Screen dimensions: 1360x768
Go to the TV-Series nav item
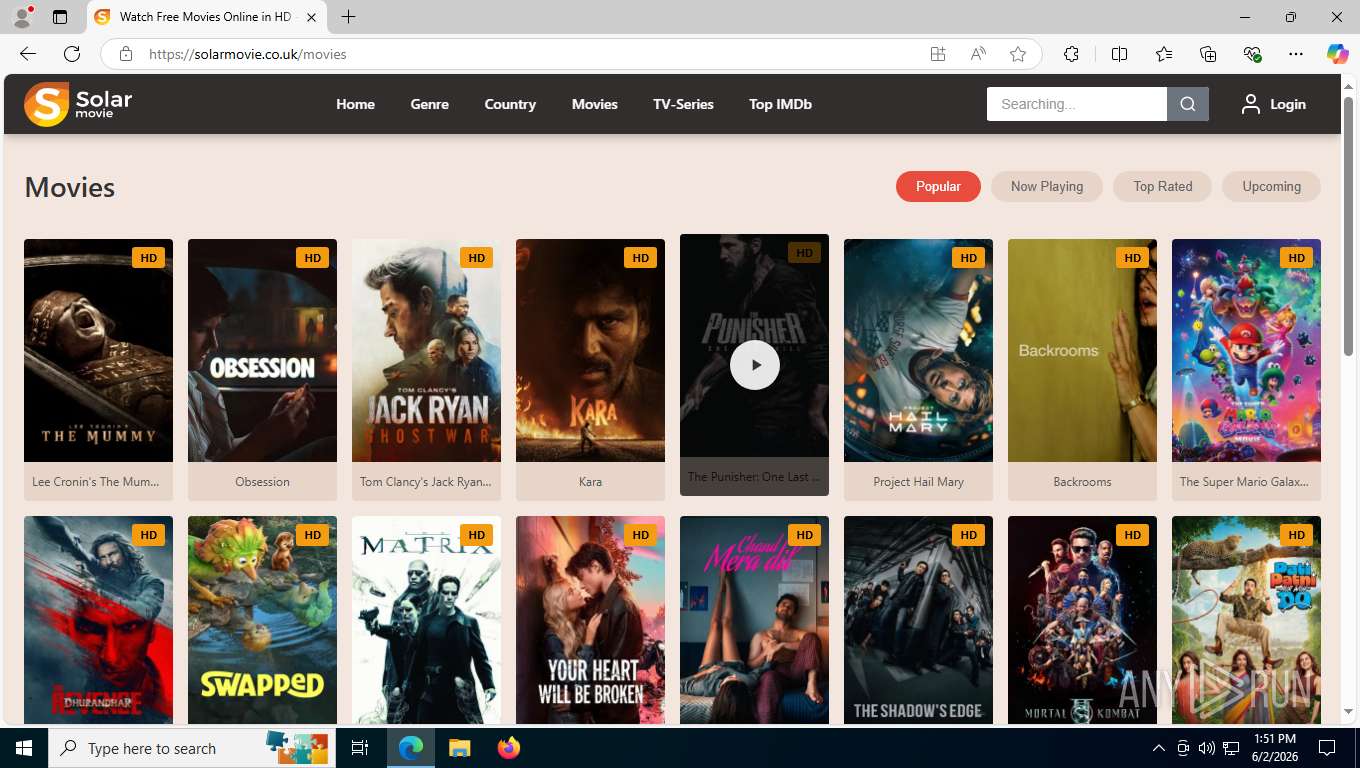tap(683, 104)
